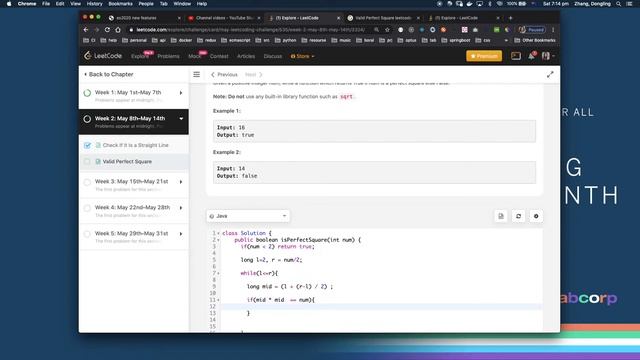The height and width of the screenshot is (360, 640).
Task: Switch to the Valid Perfect Square leetcode tab
Action: 384,18
